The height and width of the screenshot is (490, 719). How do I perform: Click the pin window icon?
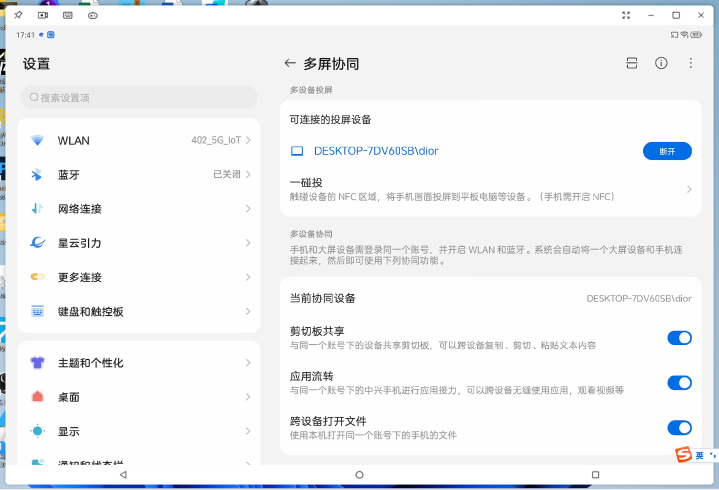[x=18, y=15]
